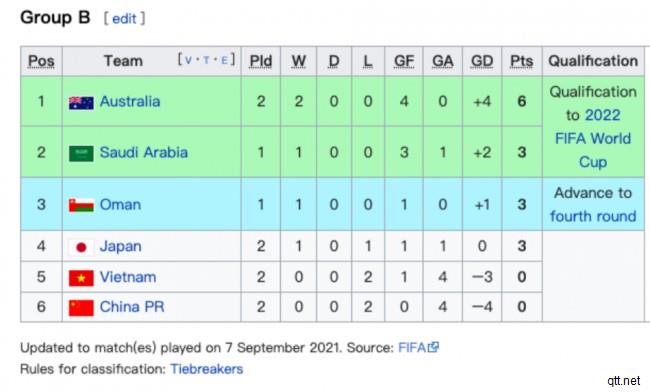Click the GD column header abbreviation

pos(482,61)
